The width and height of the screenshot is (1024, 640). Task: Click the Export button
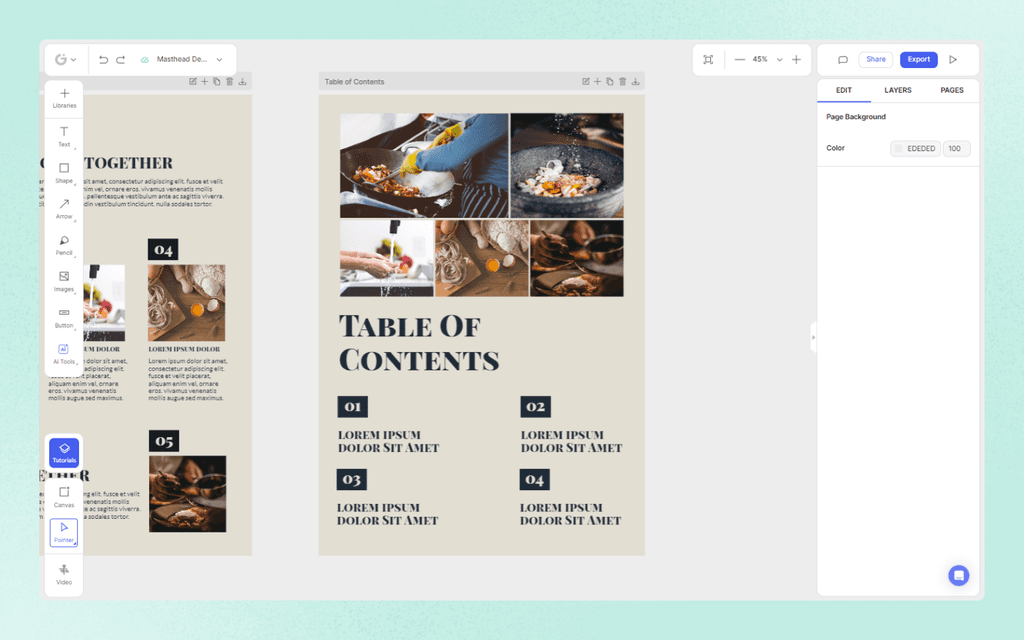[x=918, y=59]
